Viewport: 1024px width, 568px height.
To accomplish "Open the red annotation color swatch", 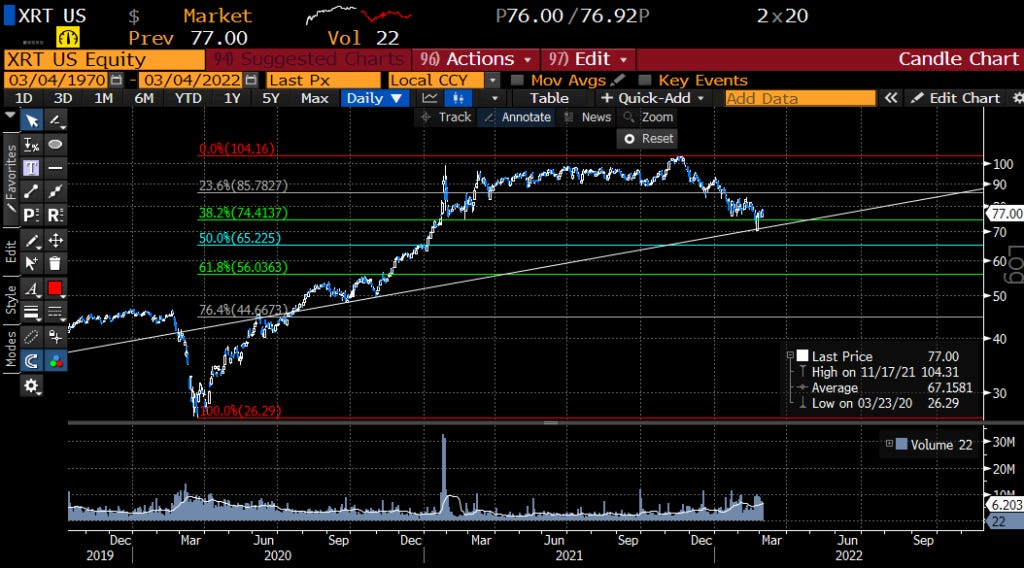I will pyautogui.click(x=56, y=289).
